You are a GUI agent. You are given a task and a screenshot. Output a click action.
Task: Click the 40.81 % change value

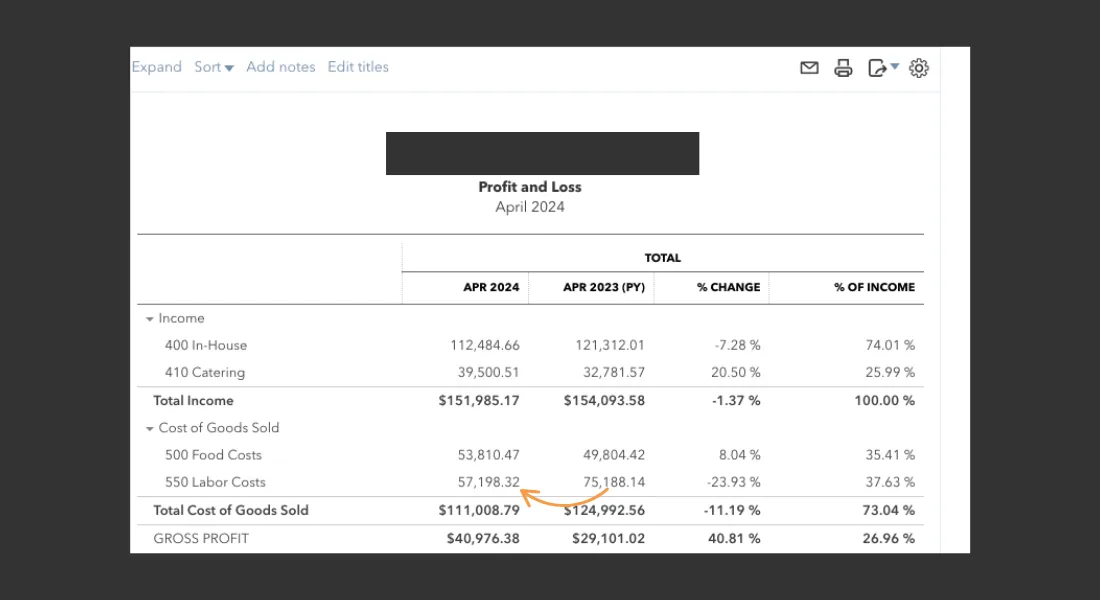pyautogui.click(x=734, y=538)
